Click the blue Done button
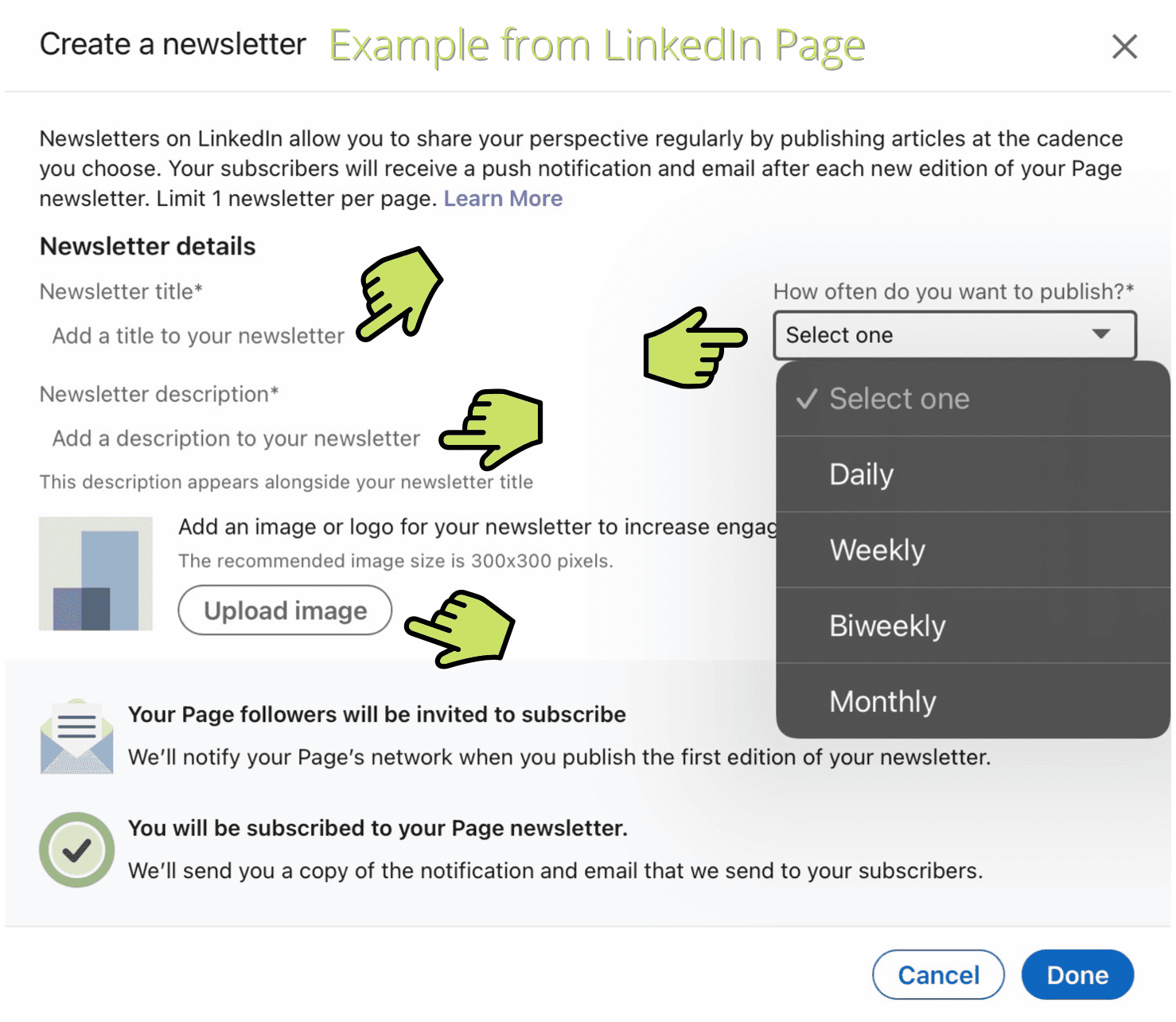Image resolution: width=1176 pixels, height=1022 pixels. click(1077, 975)
